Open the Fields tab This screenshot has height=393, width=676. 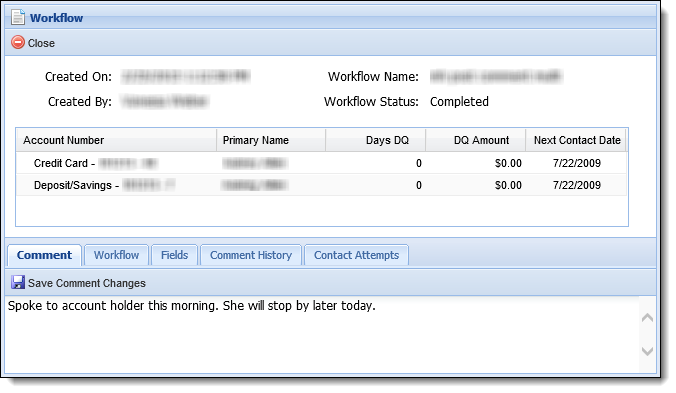click(175, 255)
